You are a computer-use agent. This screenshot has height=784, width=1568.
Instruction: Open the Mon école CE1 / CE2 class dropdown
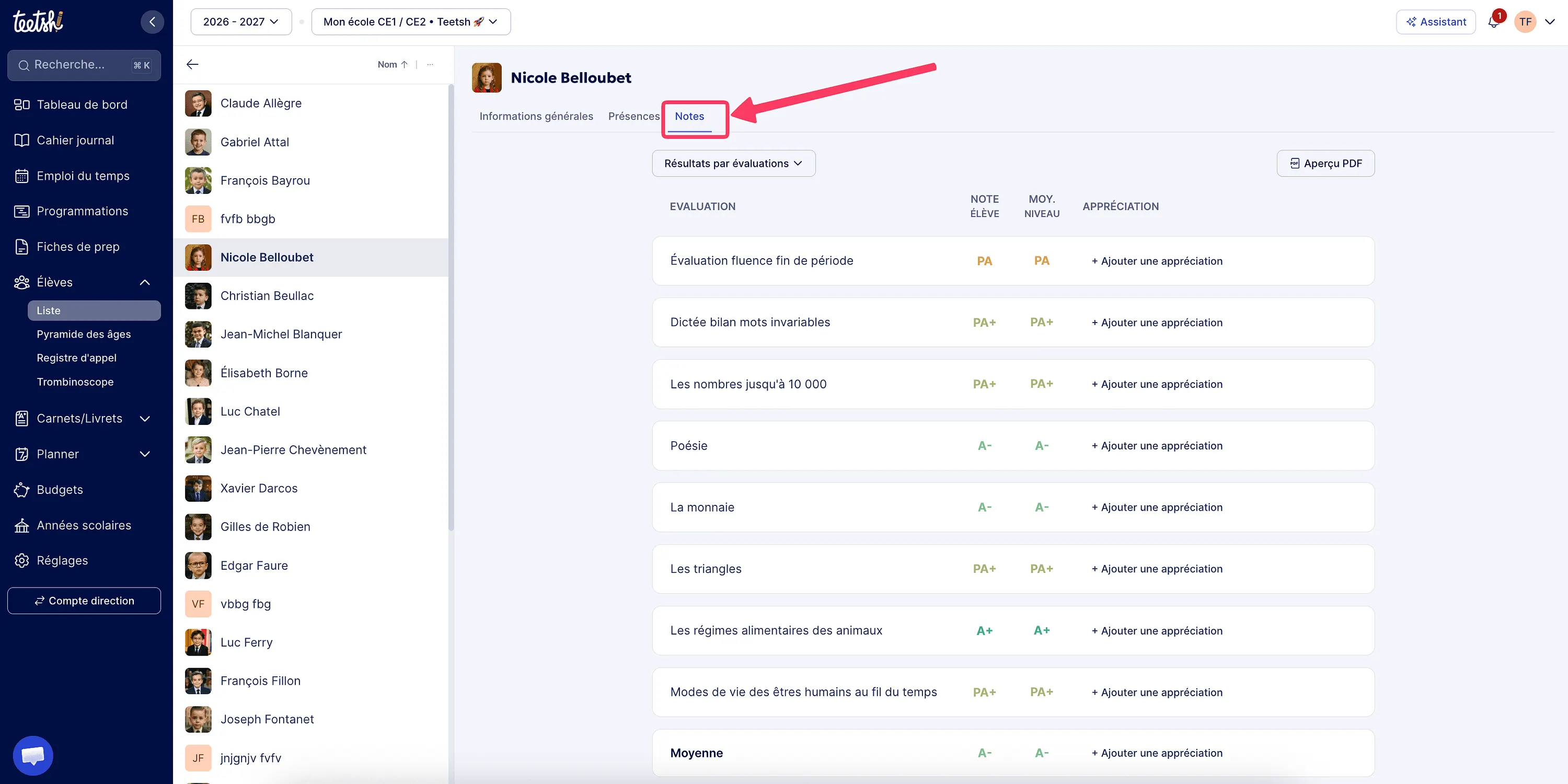[x=411, y=22]
